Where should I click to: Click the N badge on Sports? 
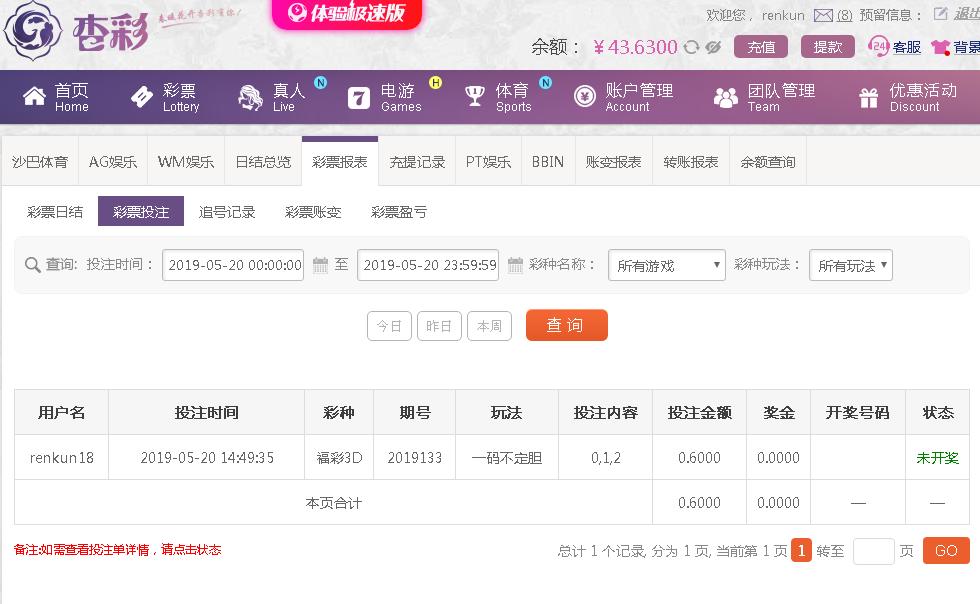pos(546,83)
